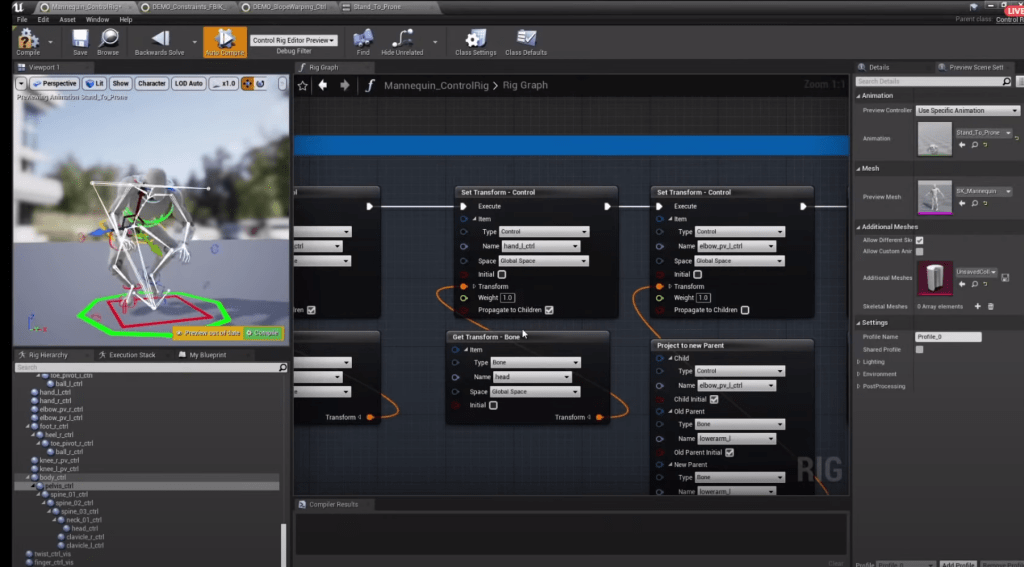
Task: Click the Backwards Solve icon
Action: [158, 40]
